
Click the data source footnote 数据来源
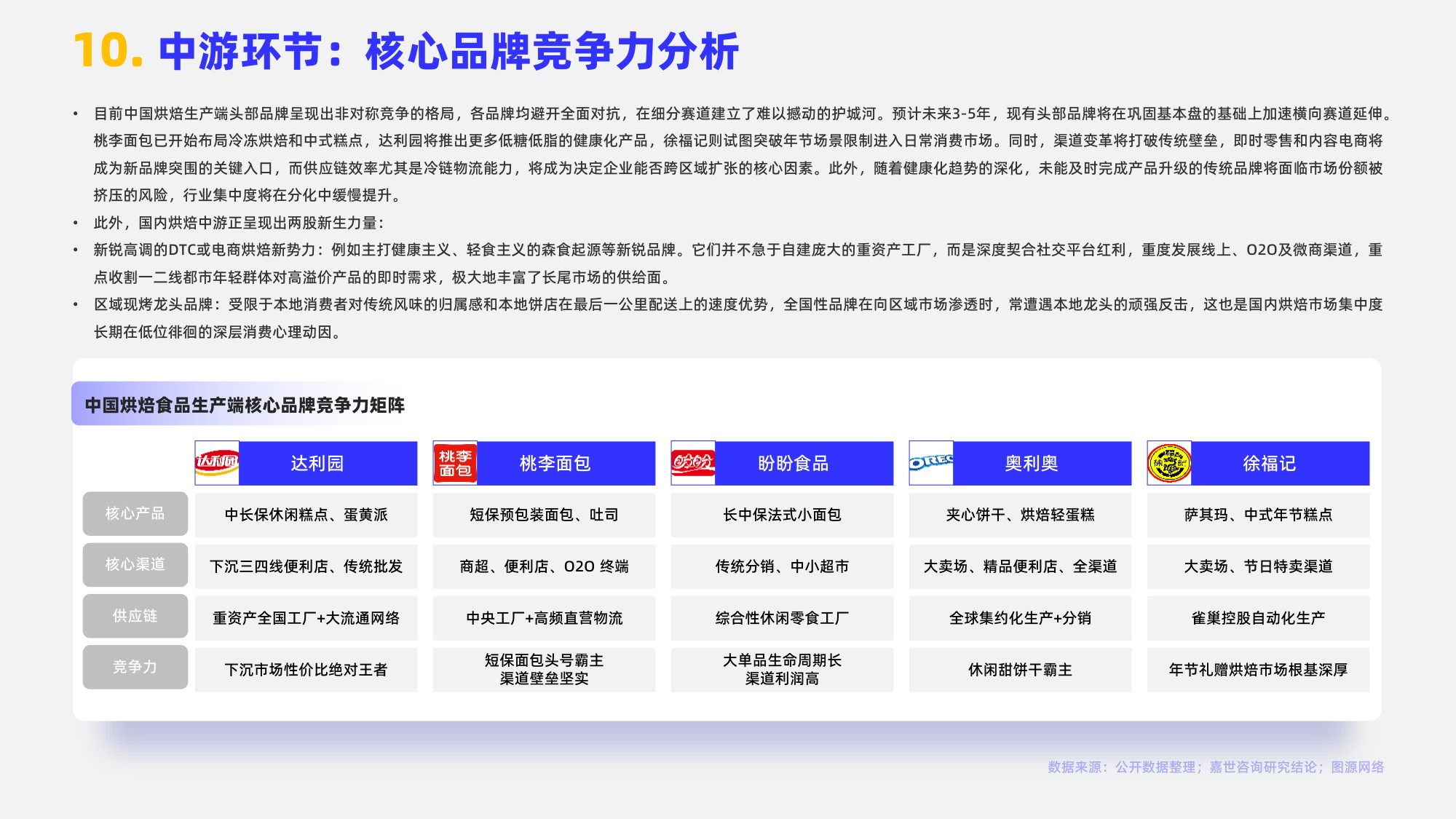tap(1216, 767)
